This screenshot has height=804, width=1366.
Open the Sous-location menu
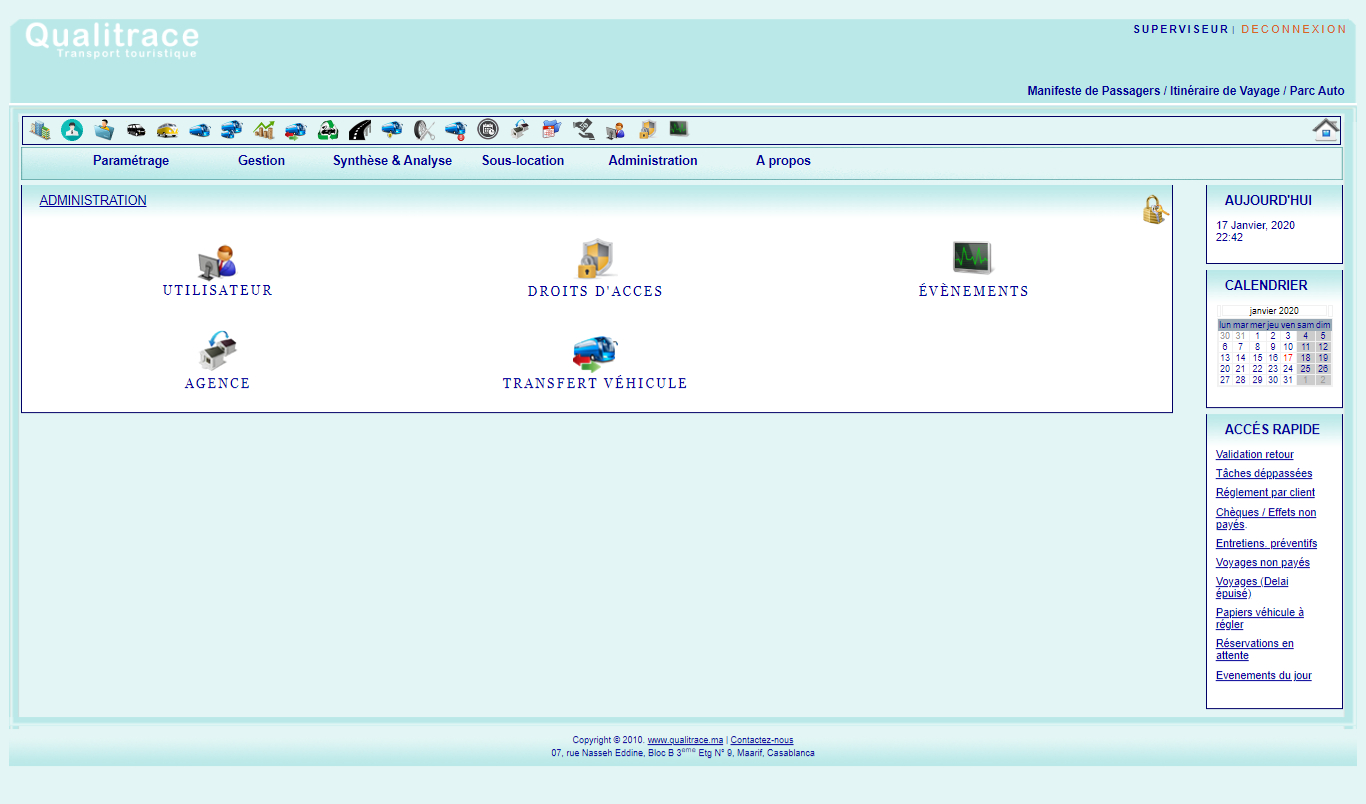pyautogui.click(x=523, y=161)
